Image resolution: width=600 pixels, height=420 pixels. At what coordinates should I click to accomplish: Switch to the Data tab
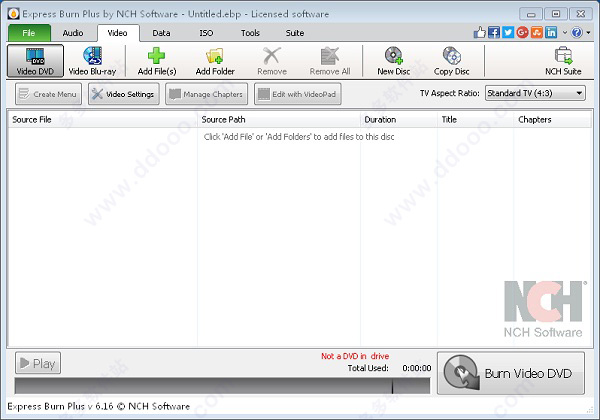161,33
